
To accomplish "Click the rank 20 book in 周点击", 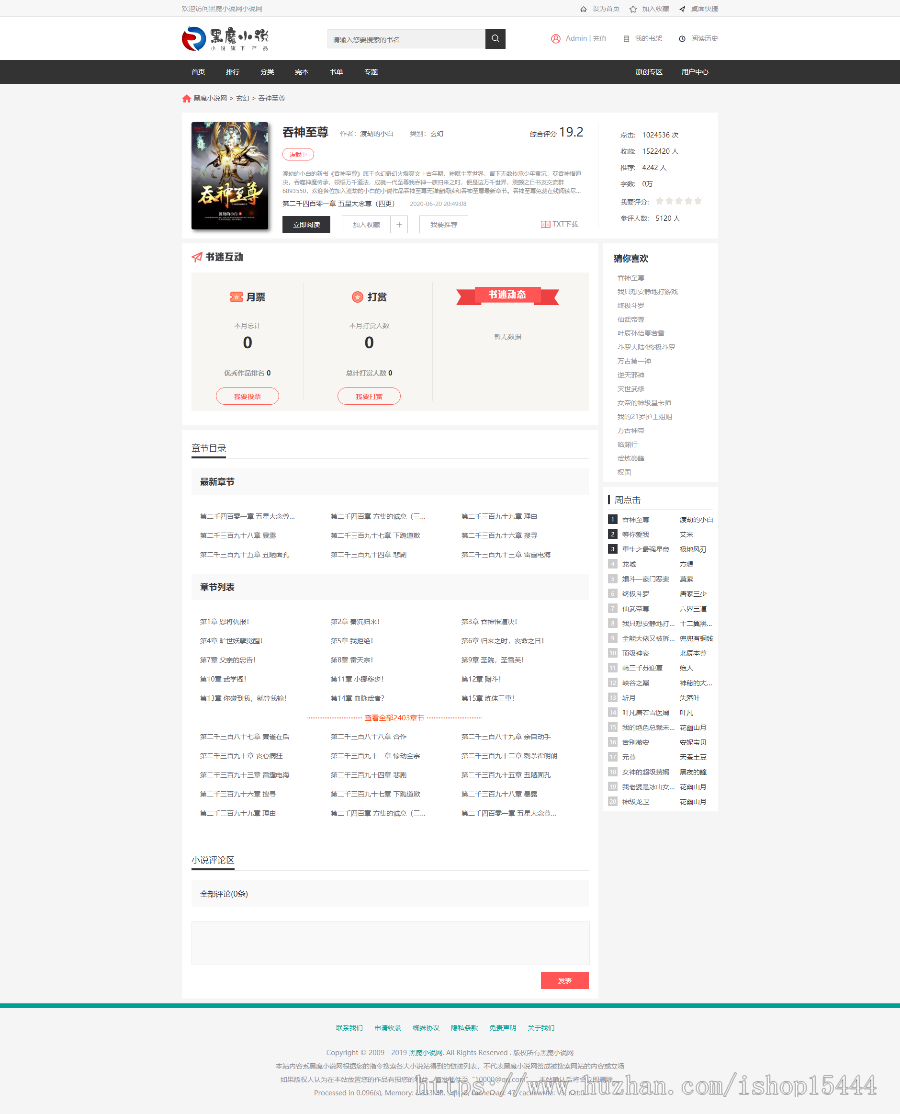I will pos(636,801).
